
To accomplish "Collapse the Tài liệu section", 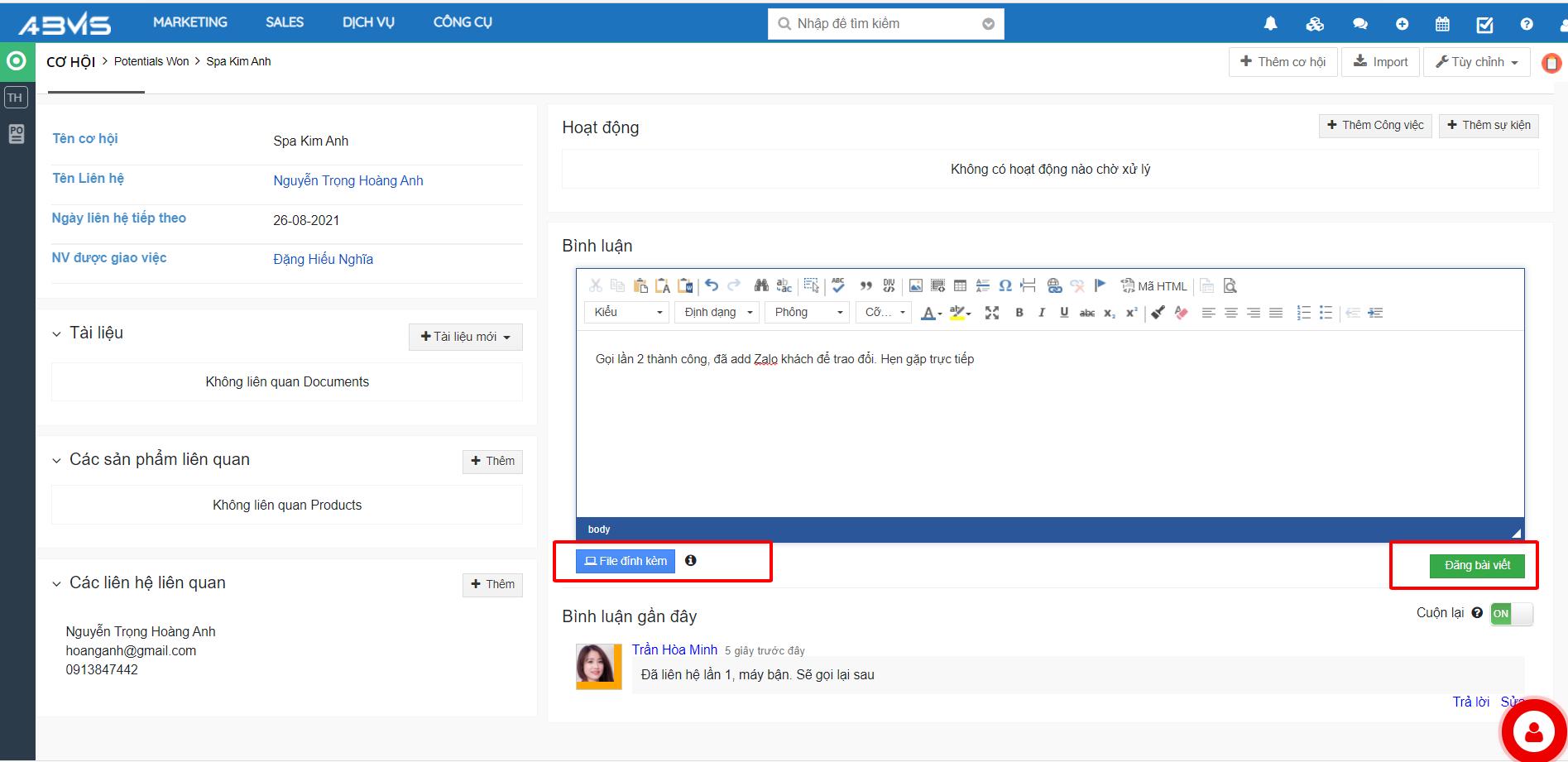I will [56, 334].
